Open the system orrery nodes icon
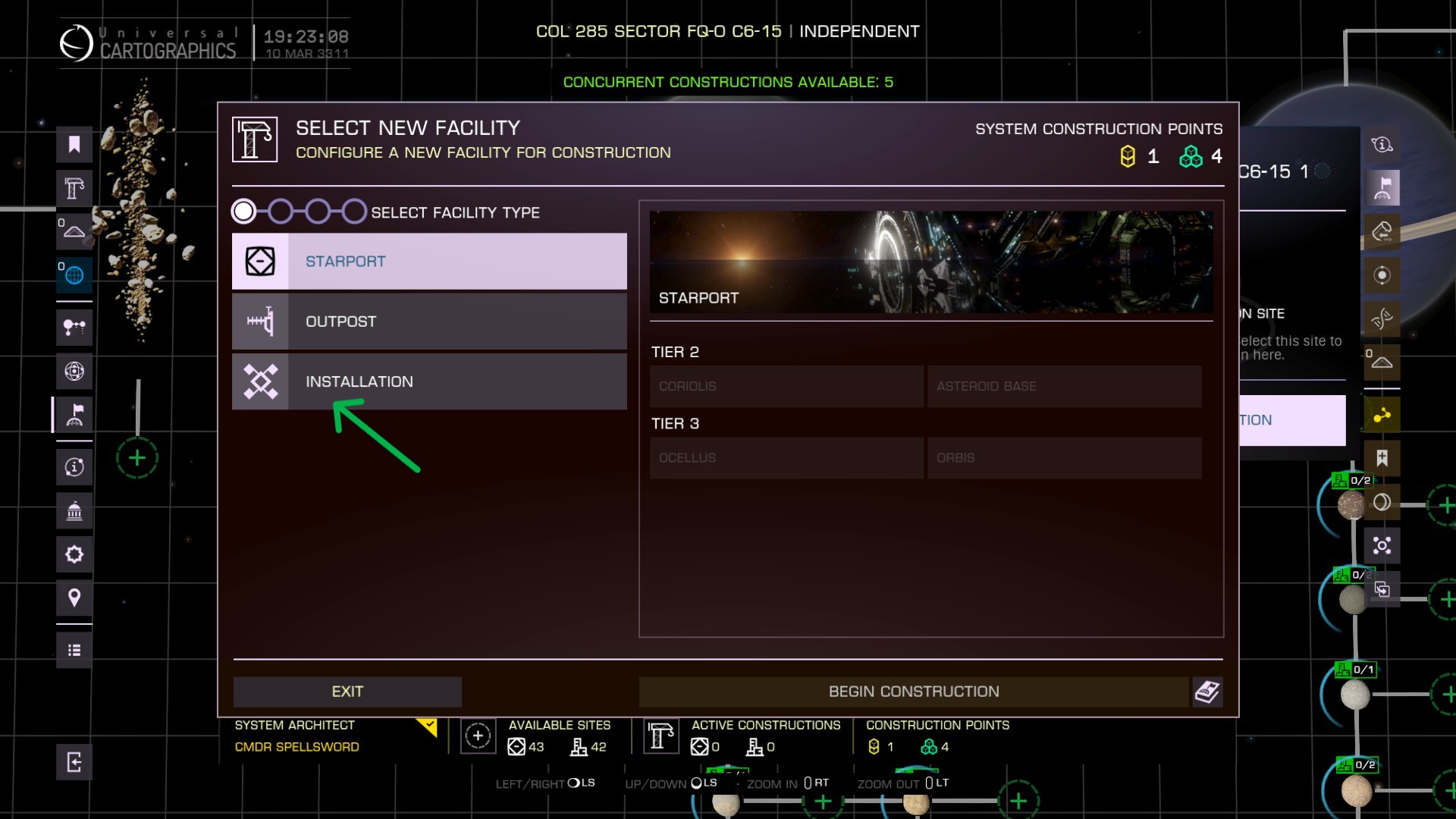Screen dimensions: 1456x819 click(74, 328)
